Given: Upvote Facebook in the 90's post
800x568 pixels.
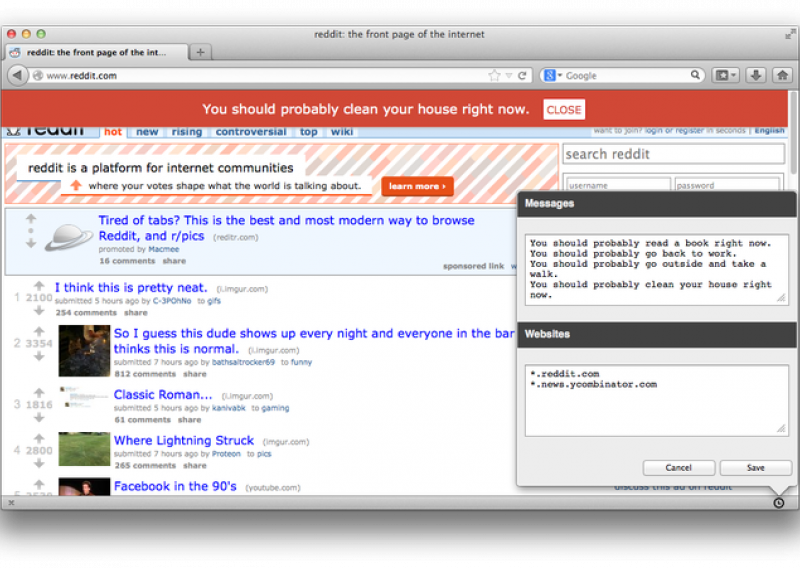Looking at the screenshot, I should [x=39, y=484].
